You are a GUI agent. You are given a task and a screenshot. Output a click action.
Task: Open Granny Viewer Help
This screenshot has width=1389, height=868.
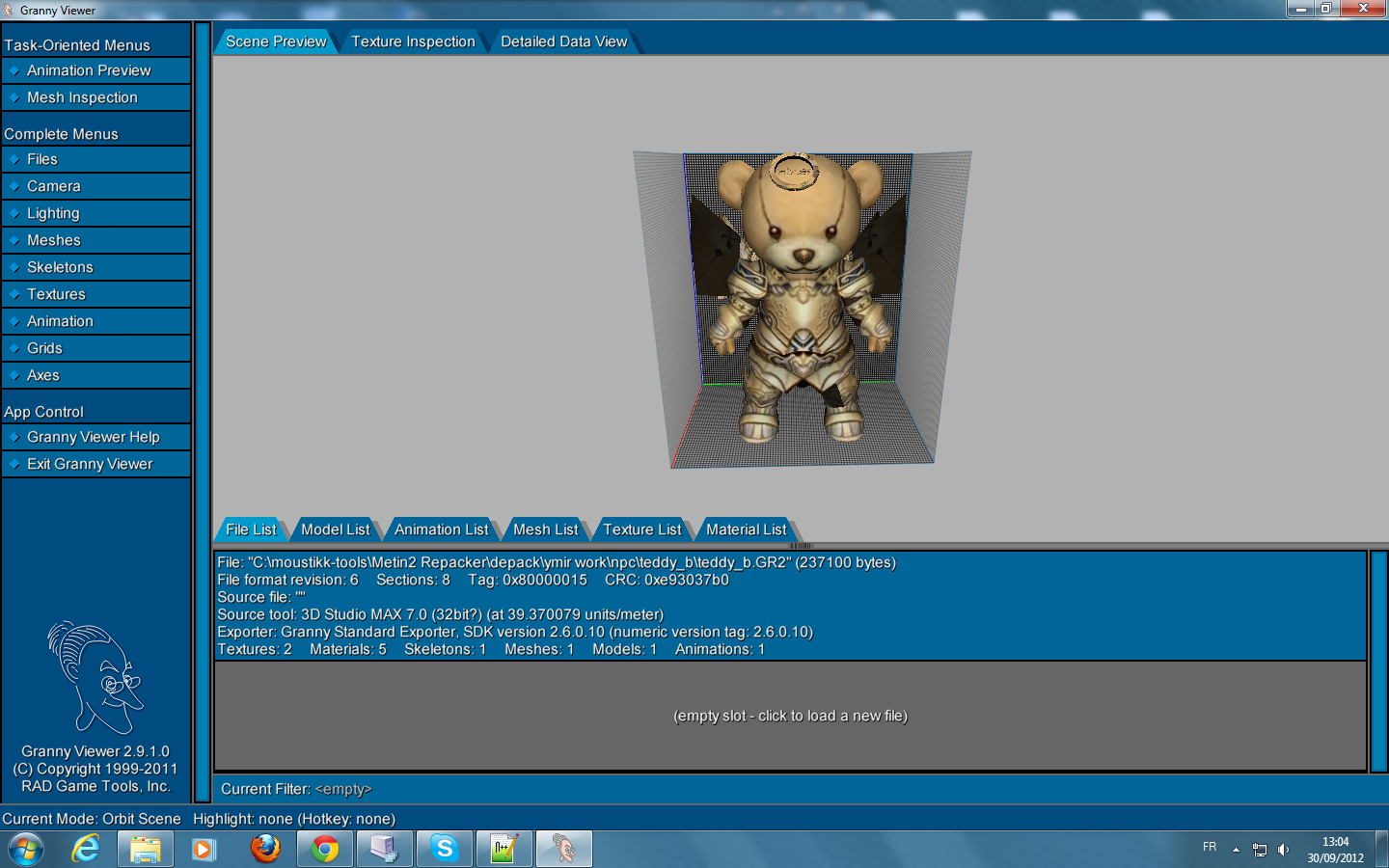(96, 437)
